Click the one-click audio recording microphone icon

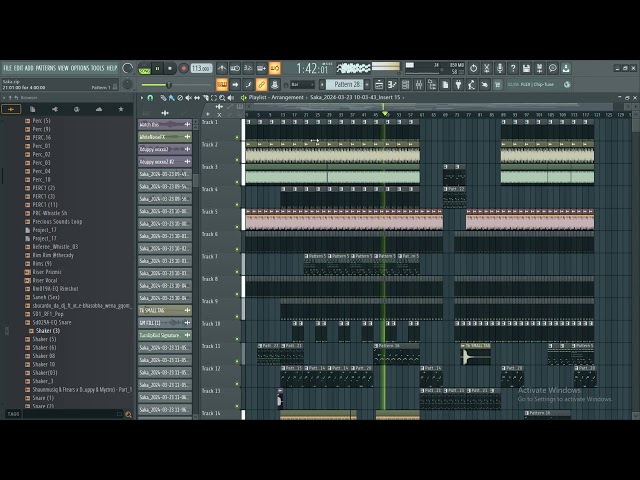click(x=500, y=68)
